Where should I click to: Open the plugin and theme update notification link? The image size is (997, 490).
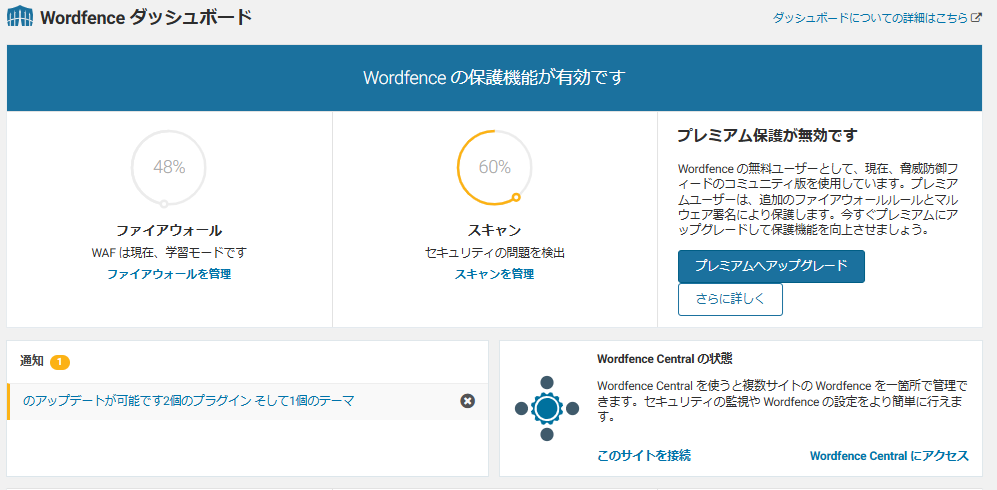point(188,401)
